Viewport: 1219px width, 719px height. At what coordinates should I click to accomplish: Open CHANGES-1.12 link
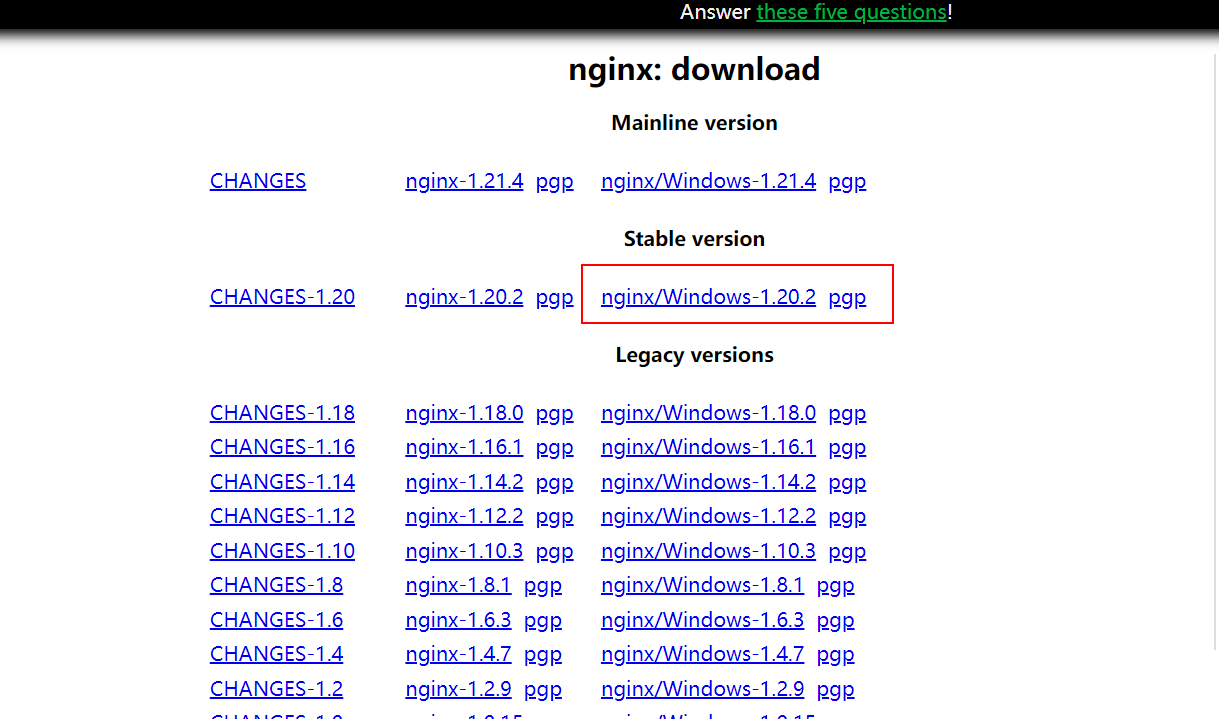282,516
